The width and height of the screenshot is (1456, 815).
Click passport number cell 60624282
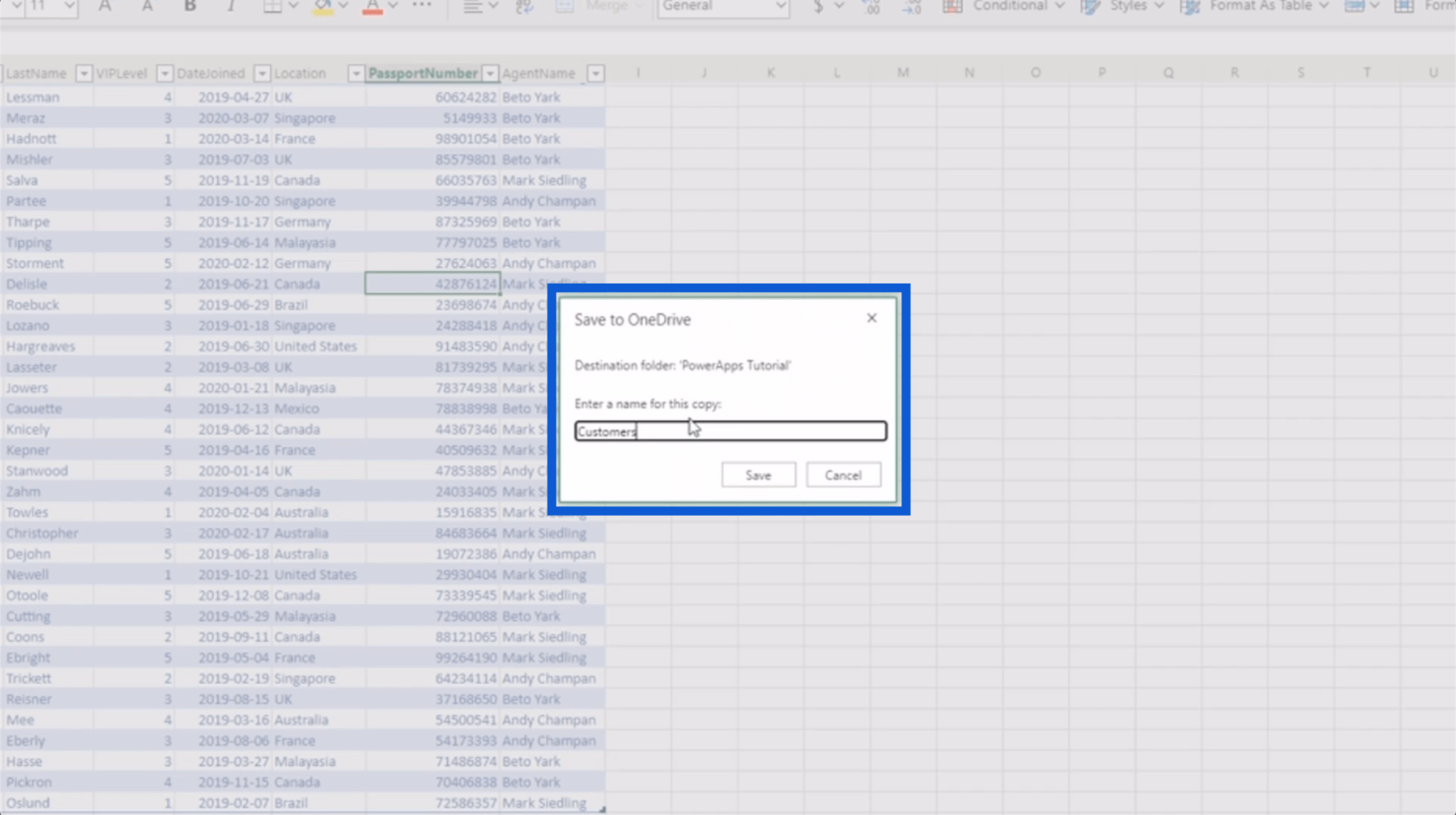[432, 97]
